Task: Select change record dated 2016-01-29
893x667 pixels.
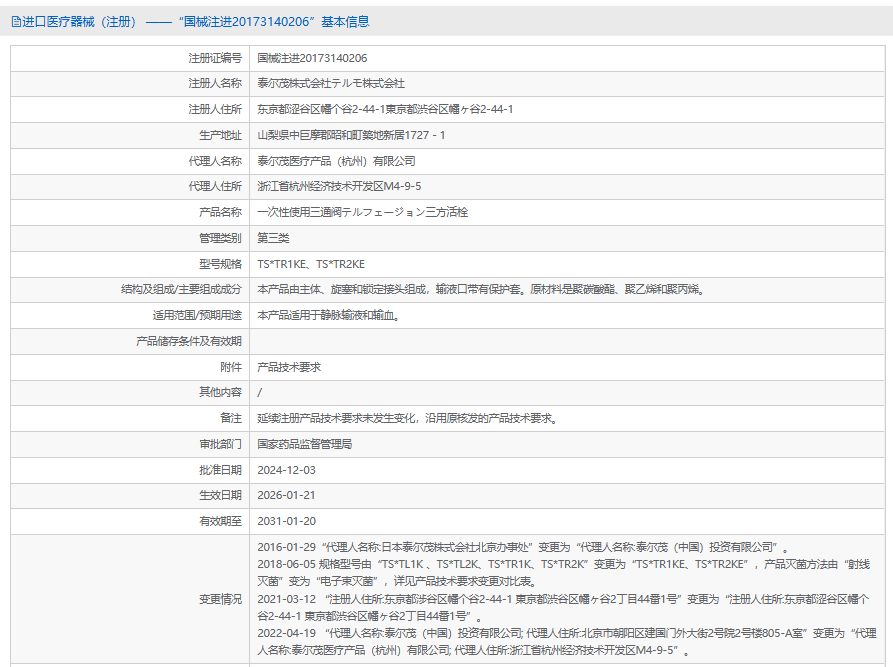Action: pos(523,547)
